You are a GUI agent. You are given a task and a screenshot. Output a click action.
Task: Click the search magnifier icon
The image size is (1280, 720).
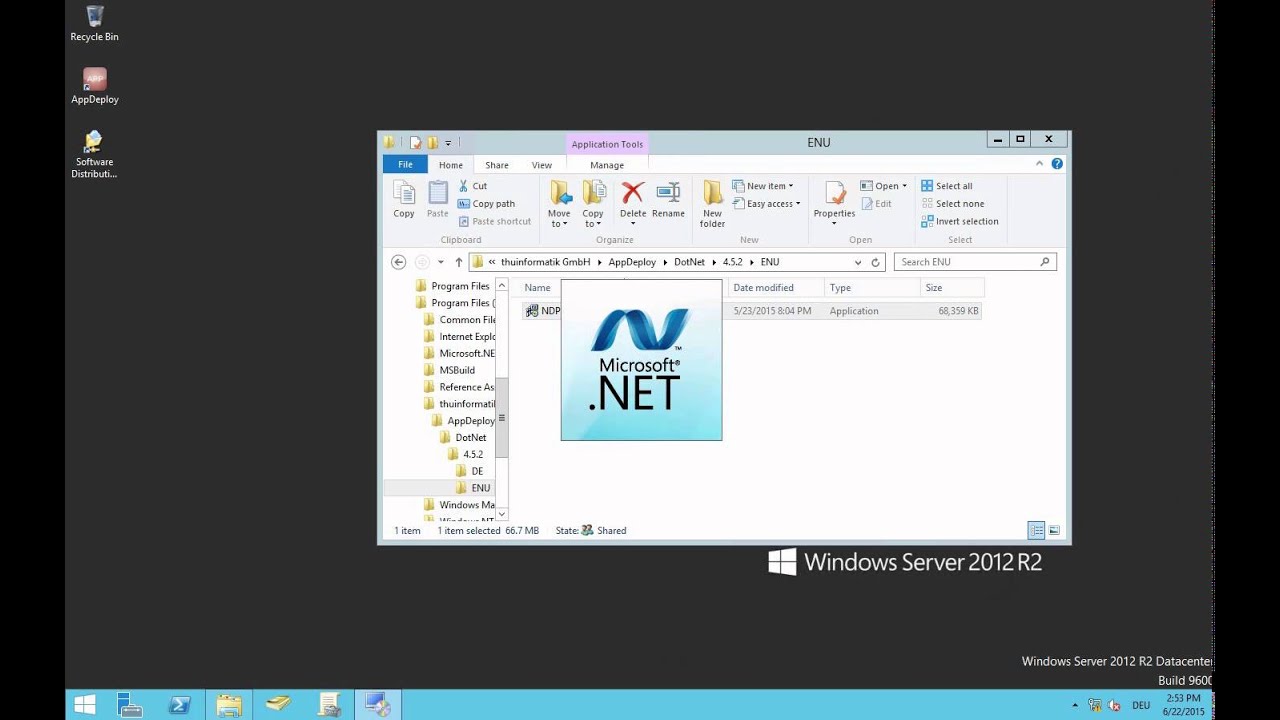click(x=1045, y=262)
